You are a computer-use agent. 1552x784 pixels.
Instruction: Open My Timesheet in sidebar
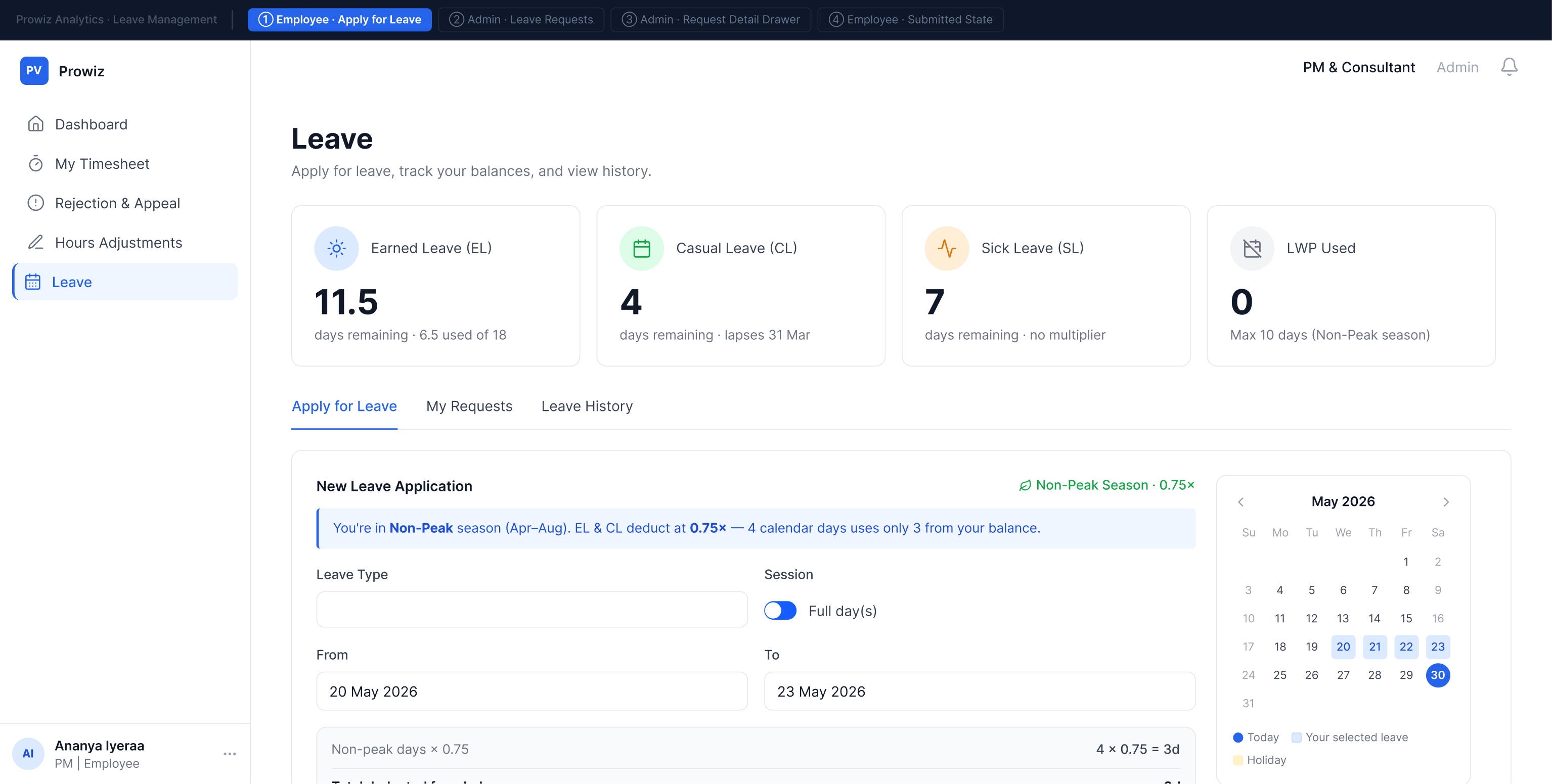pos(125,164)
